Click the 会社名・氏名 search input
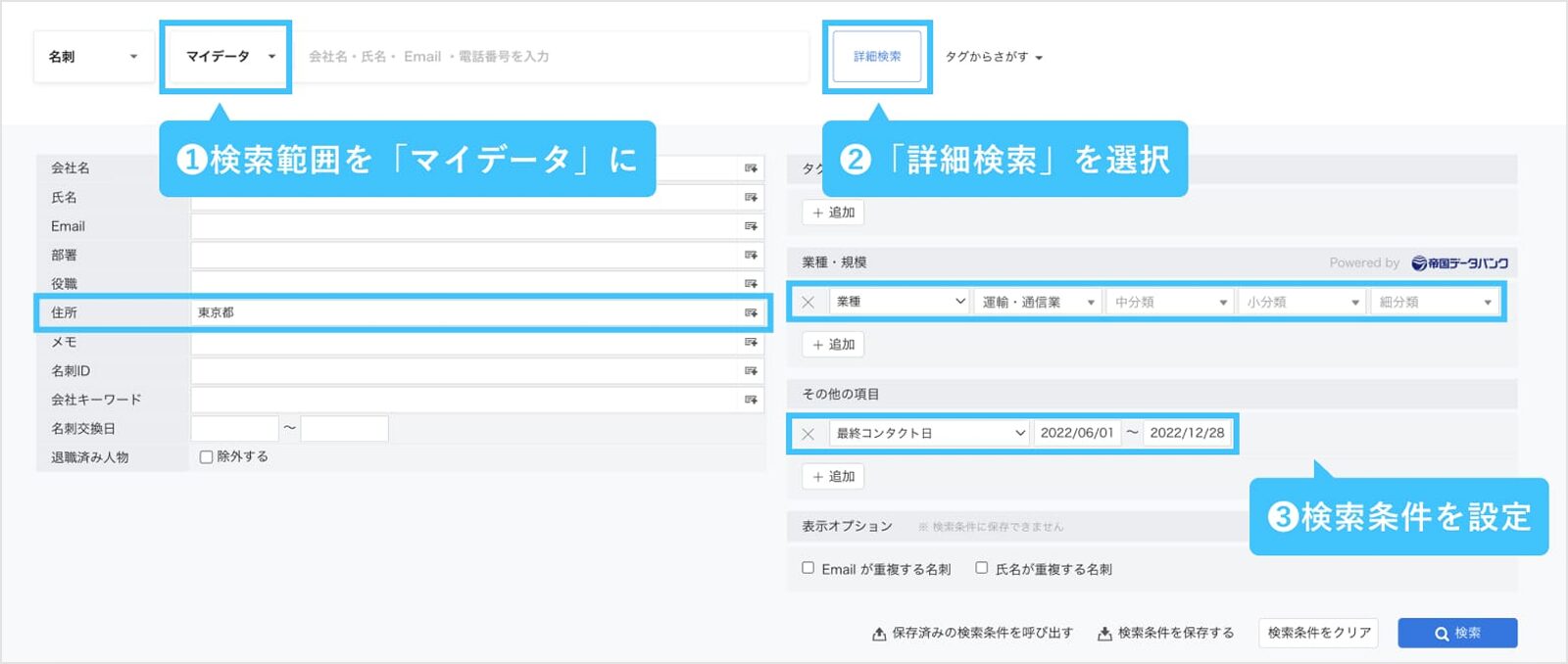1568x664 pixels. (552, 57)
